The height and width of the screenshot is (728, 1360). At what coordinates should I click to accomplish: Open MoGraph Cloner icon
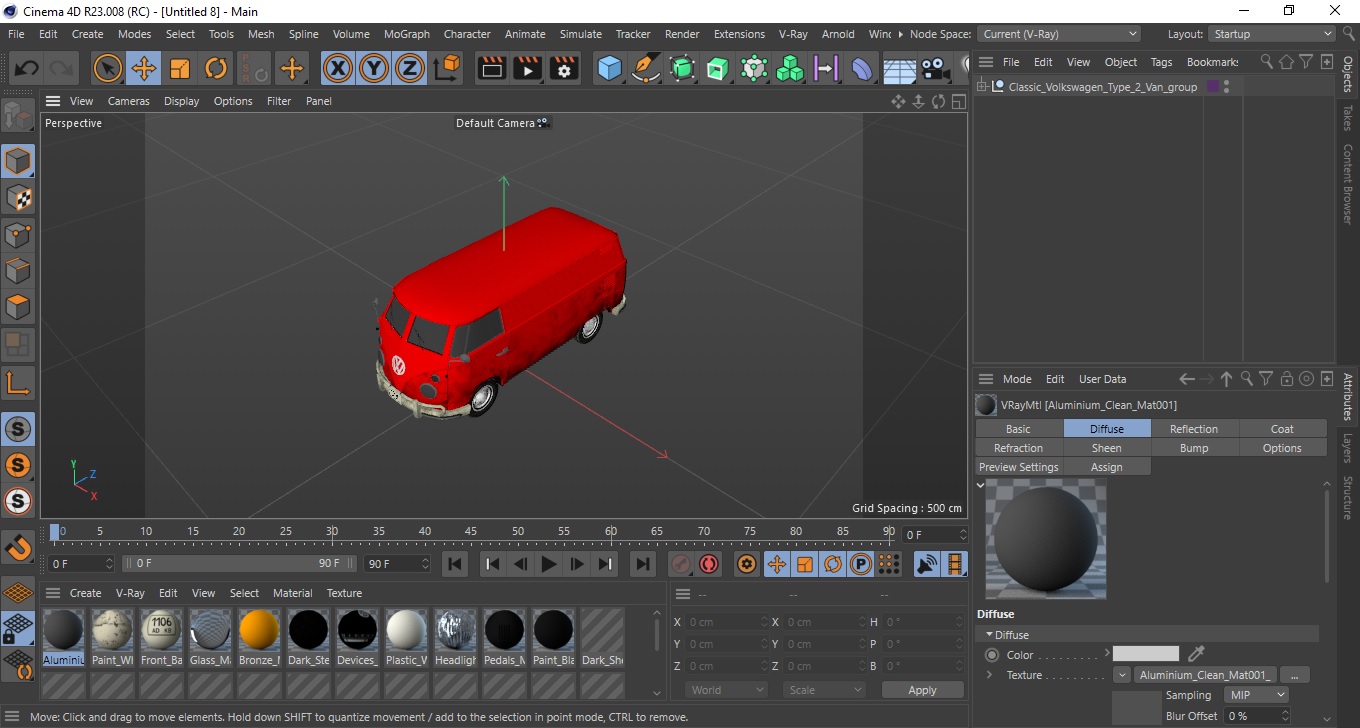point(790,68)
